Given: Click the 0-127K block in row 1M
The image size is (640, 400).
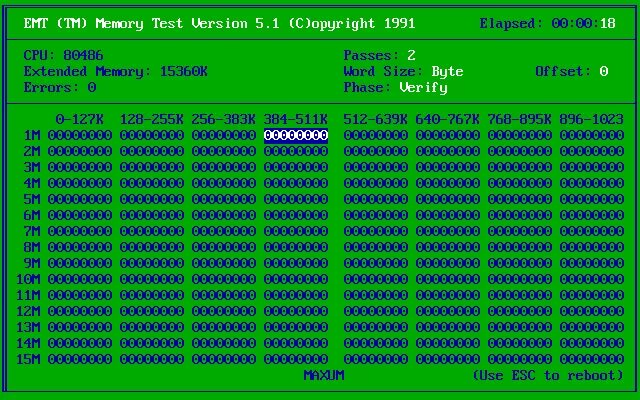Looking at the screenshot, I should pyautogui.click(x=80, y=135).
